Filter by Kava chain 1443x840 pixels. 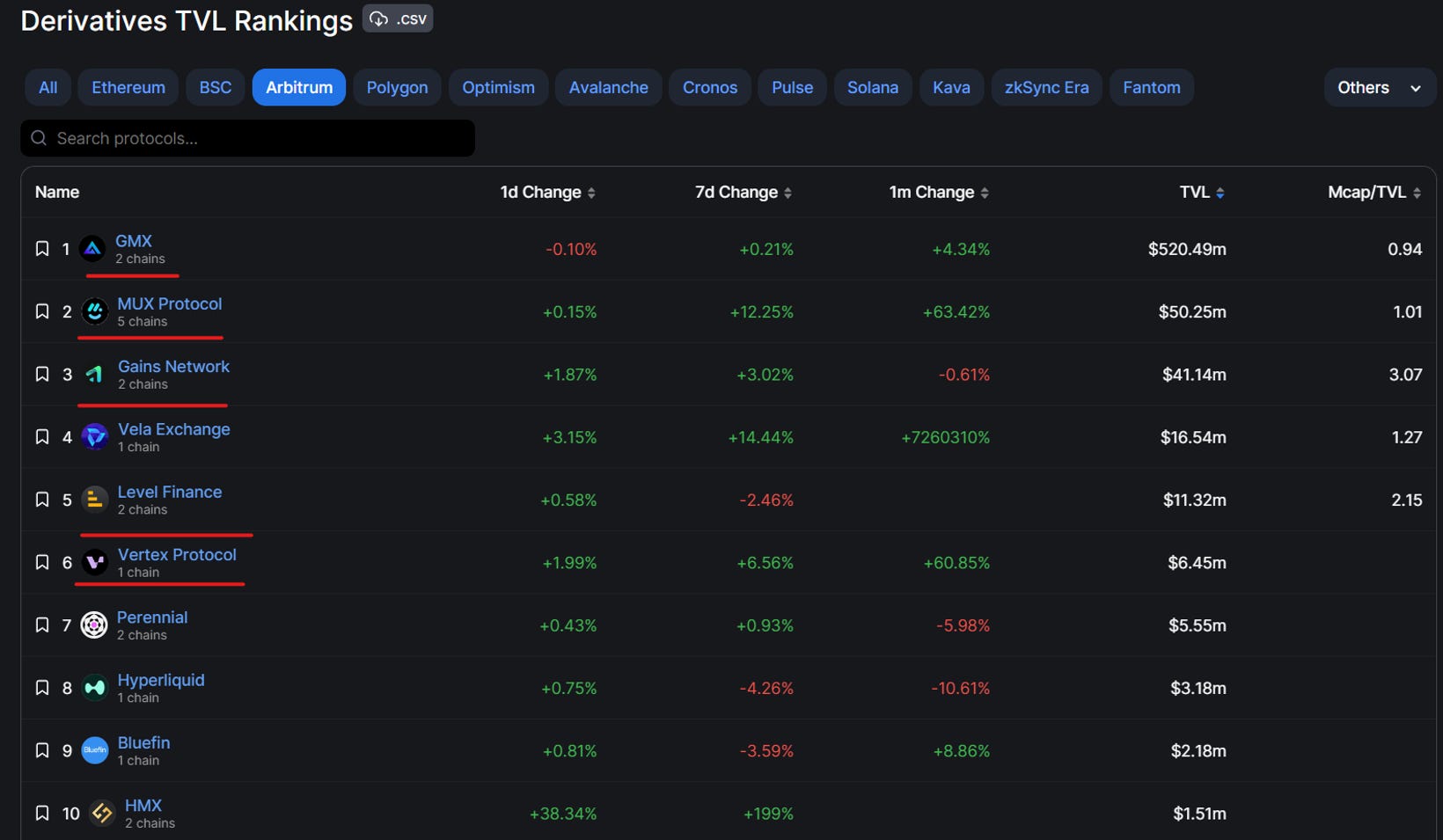[x=951, y=88]
